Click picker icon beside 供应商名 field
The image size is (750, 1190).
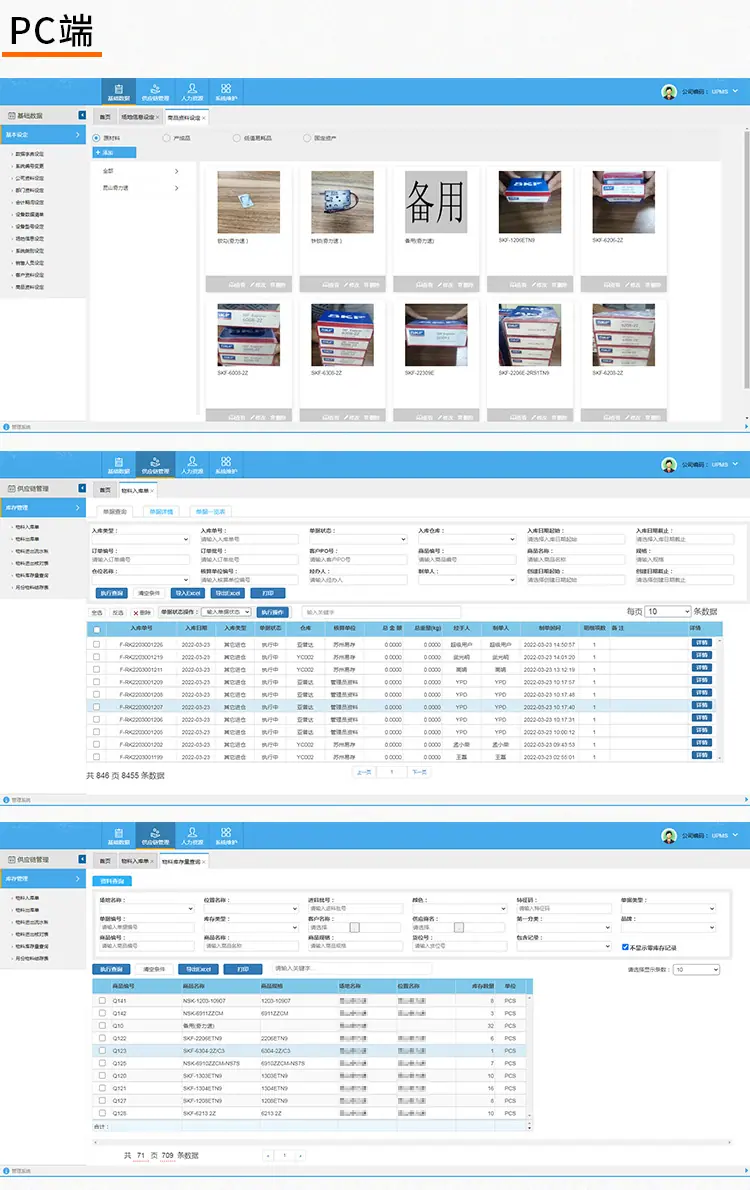point(459,927)
